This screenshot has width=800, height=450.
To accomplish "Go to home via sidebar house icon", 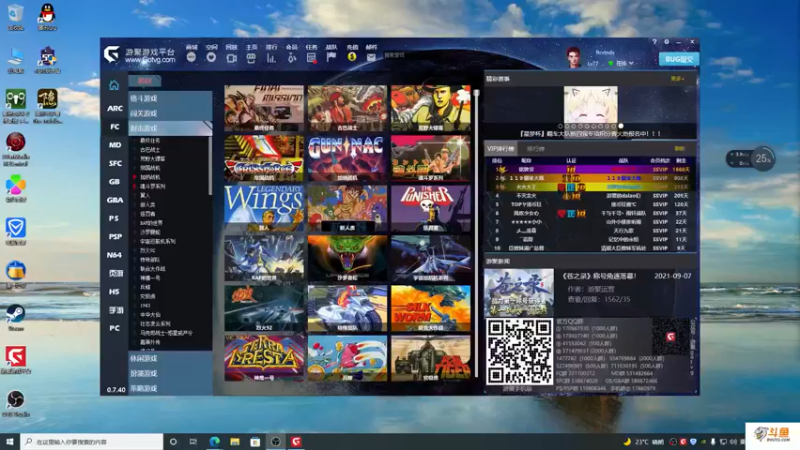I will tap(114, 85).
